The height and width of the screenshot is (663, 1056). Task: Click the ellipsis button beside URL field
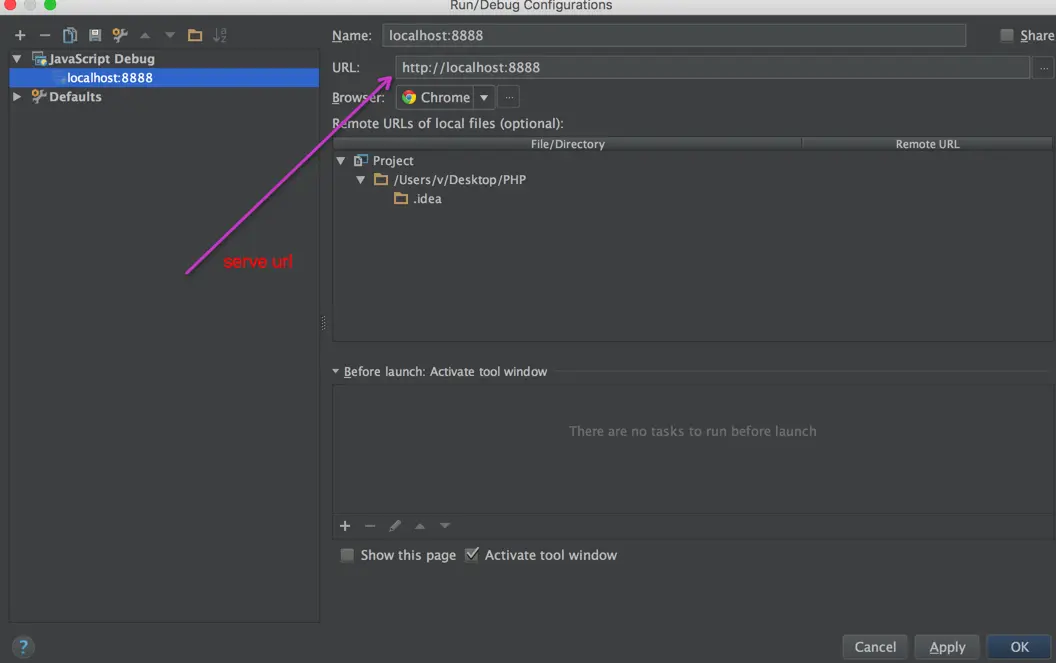point(1043,67)
